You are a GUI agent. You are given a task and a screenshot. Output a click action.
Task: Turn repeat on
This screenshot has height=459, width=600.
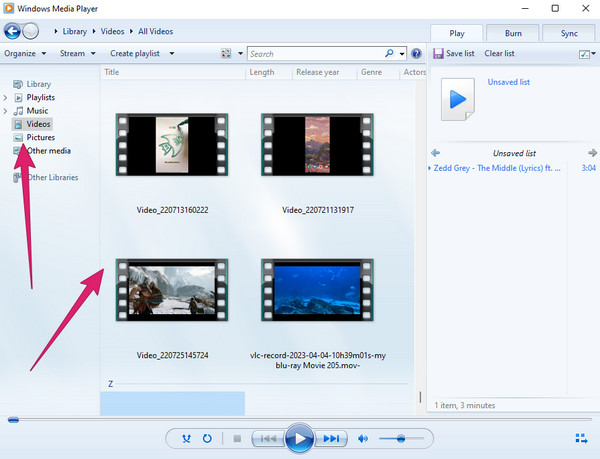coord(207,438)
